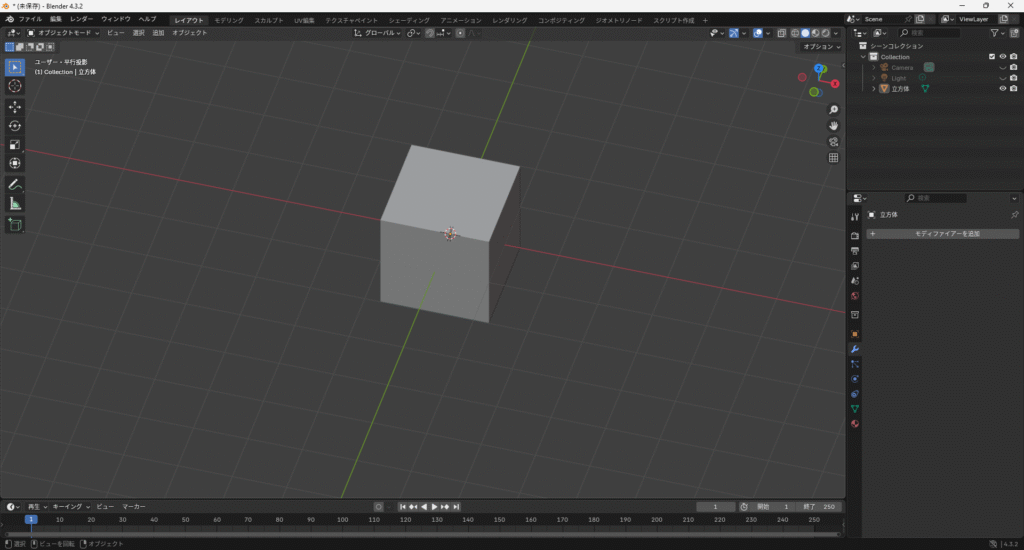Expand the Camera item in outliner
The height and width of the screenshot is (550, 1024).
[x=874, y=67]
